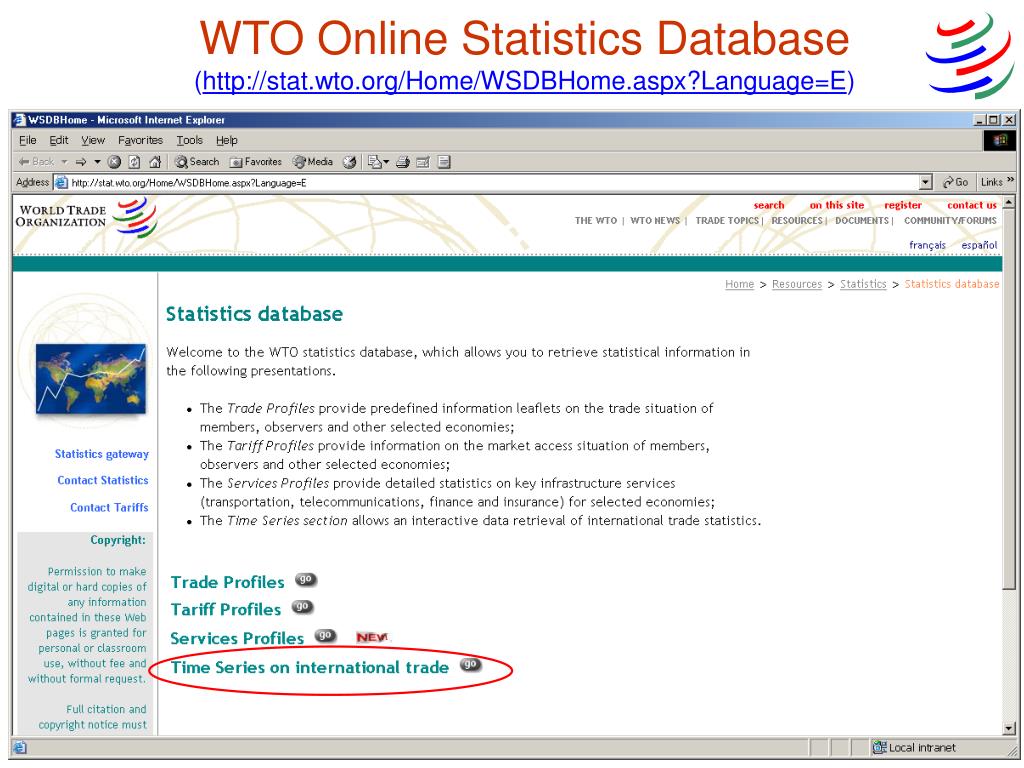Viewport: 1024px width, 768px height.
Task: Click the Tariff Profiles heading link
Action: [225, 609]
